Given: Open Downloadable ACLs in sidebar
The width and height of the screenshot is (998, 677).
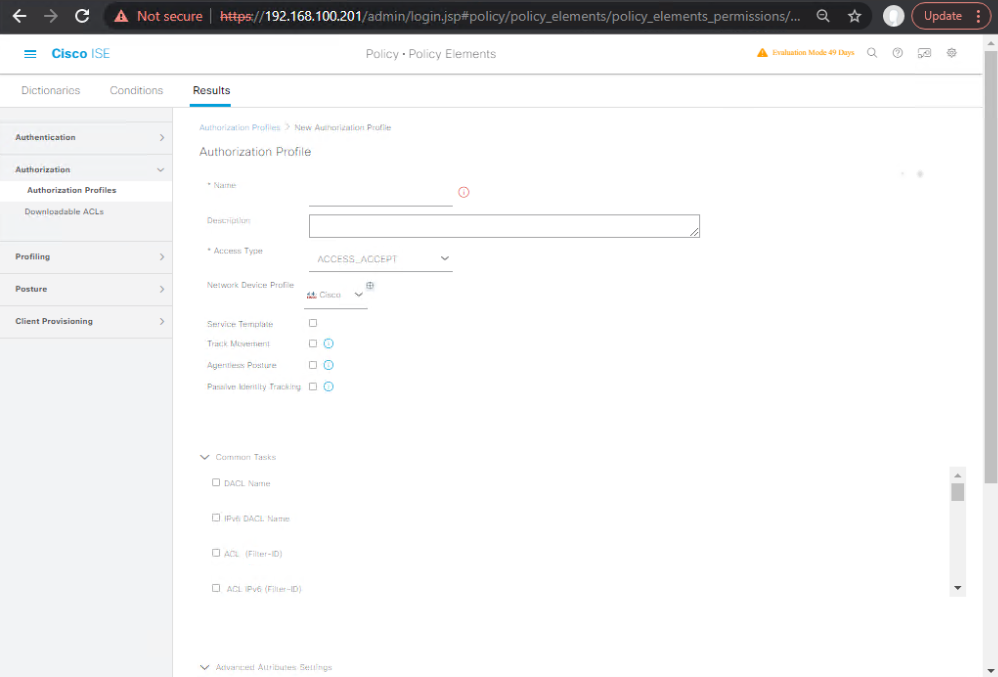Looking at the screenshot, I should [64, 212].
